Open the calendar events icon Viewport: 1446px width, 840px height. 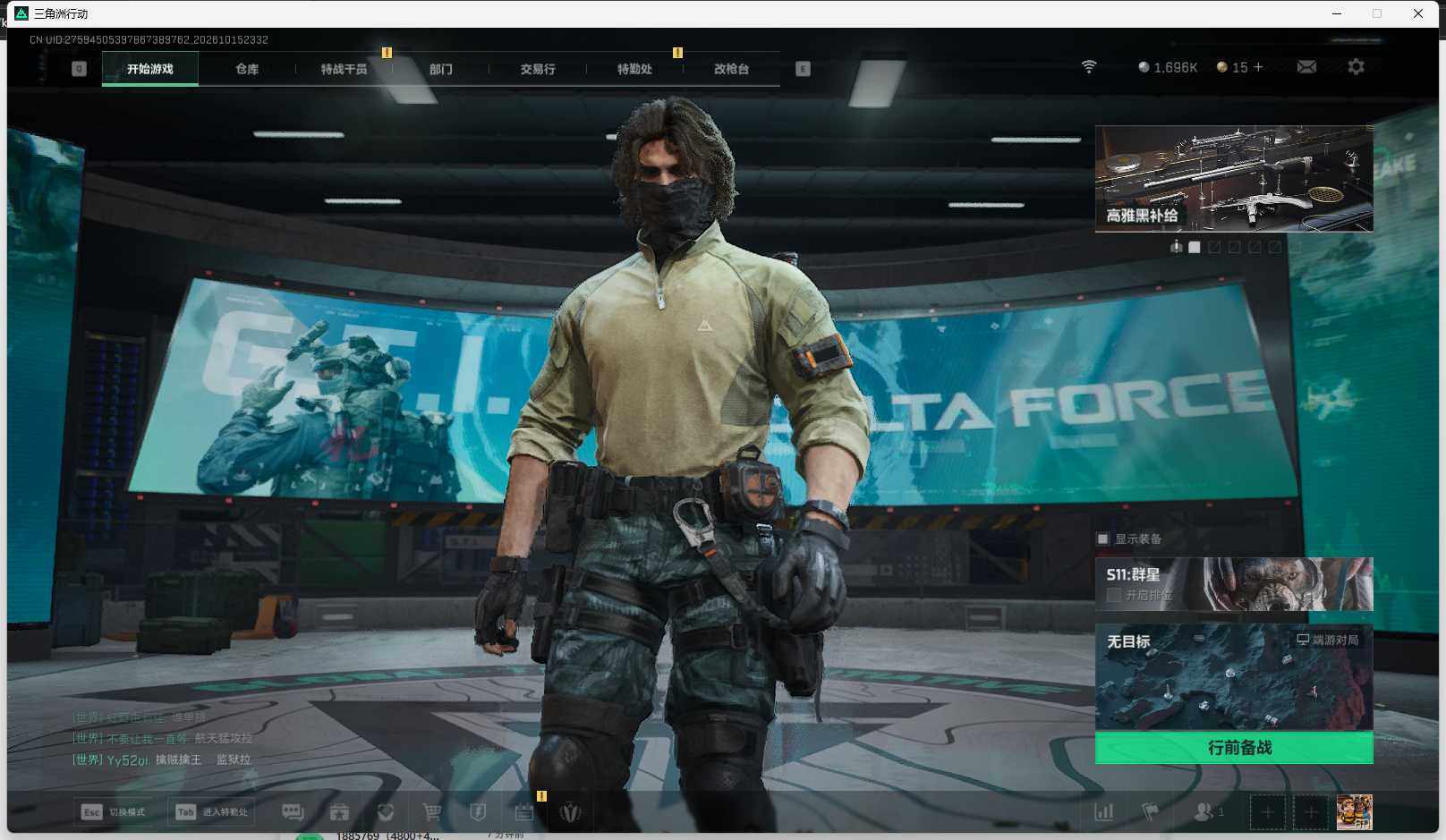pos(524,811)
